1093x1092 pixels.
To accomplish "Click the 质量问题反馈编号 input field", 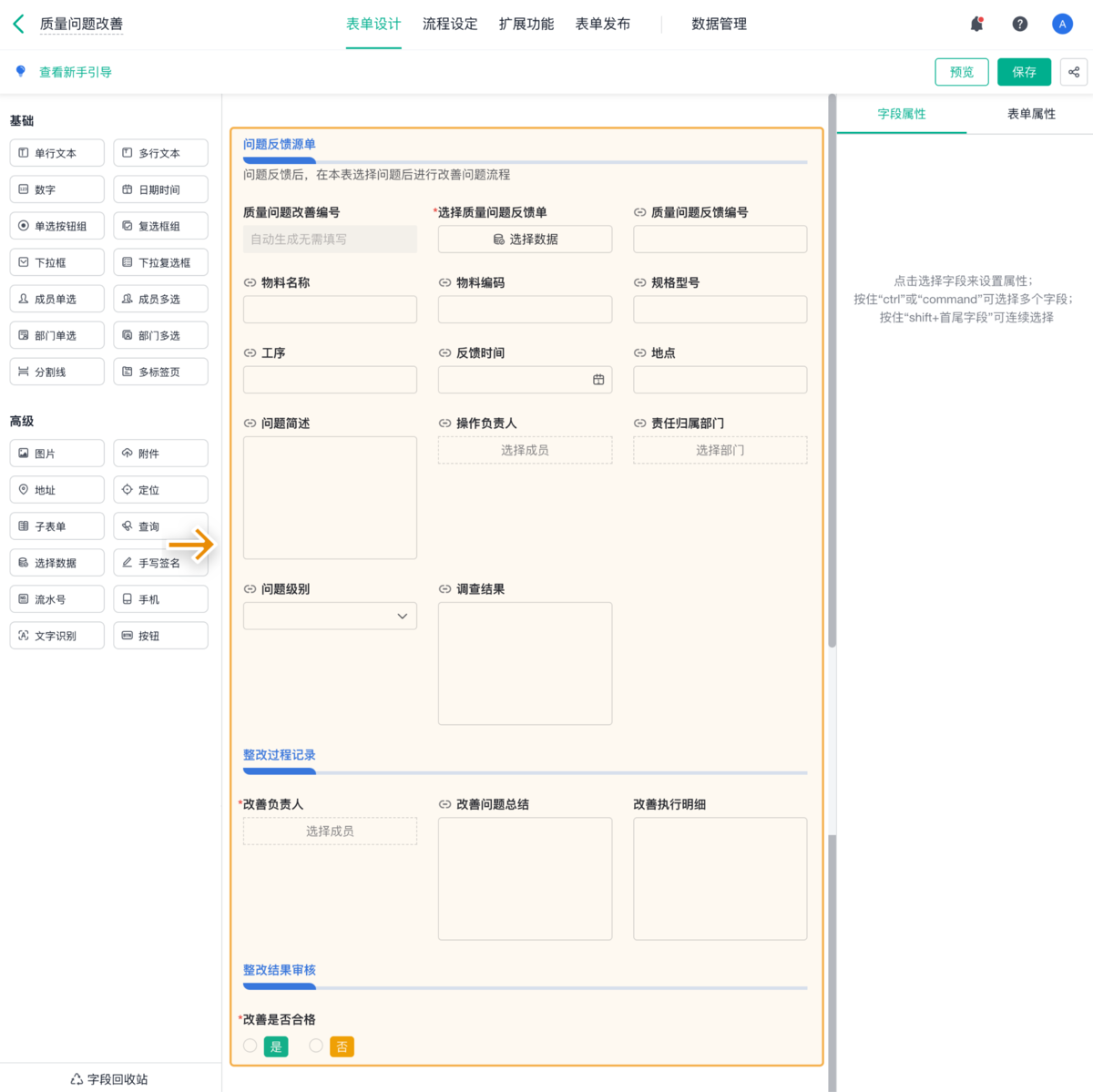I will click(x=720, y=240).
